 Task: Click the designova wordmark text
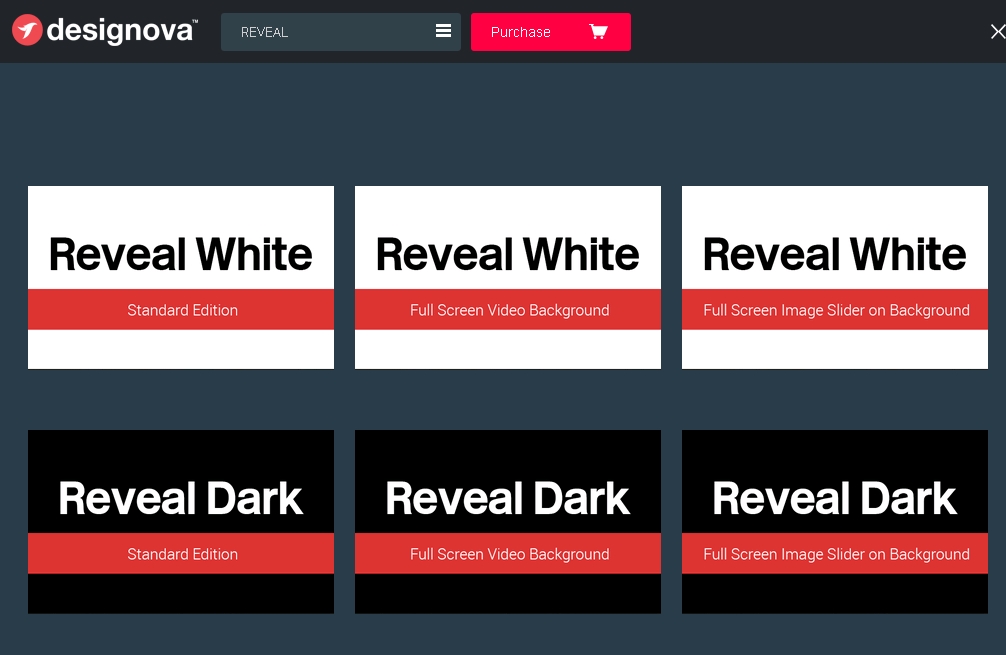(121, 31)
